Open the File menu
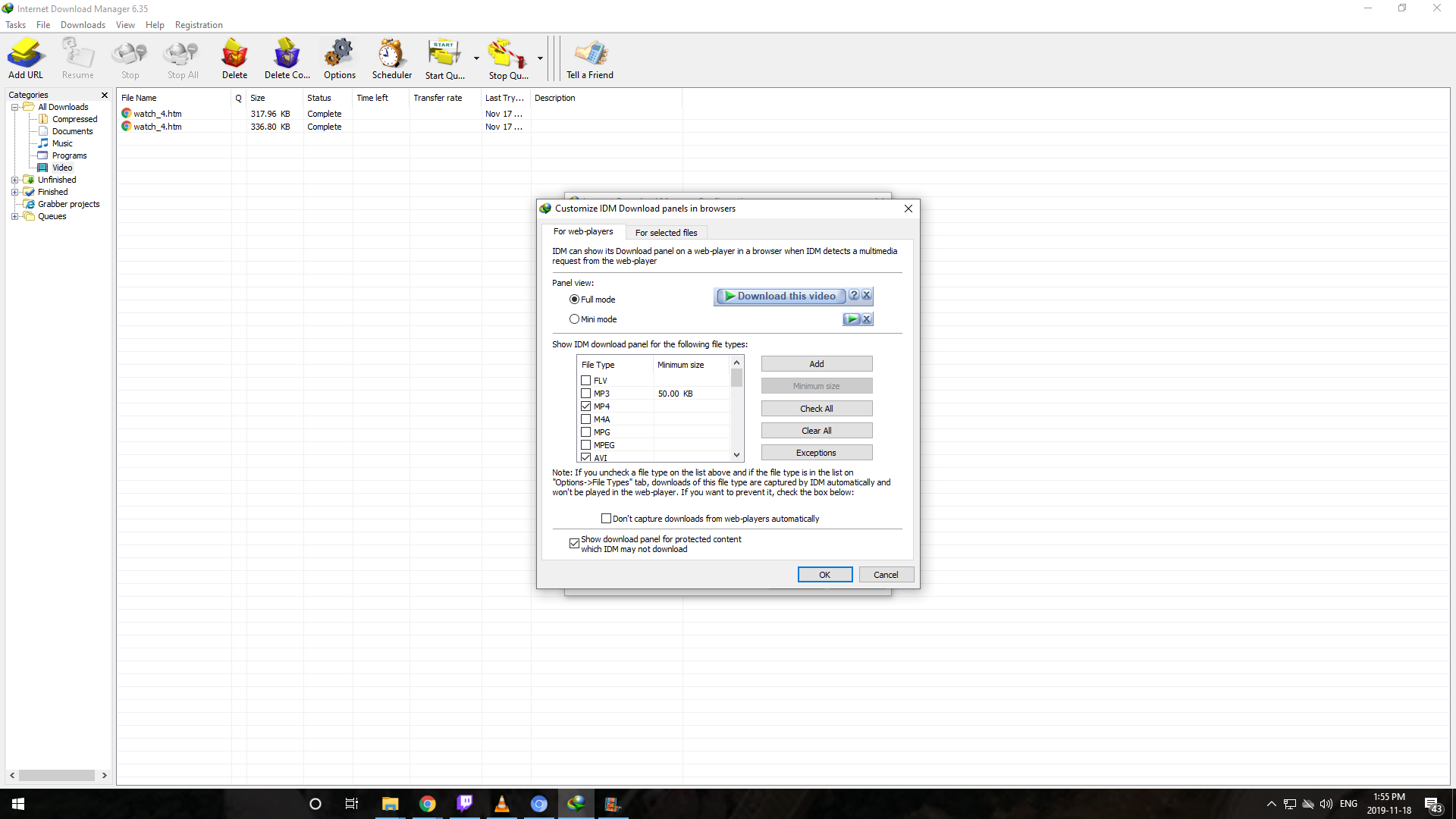Image resolution: width=1456 pixels, height=819 pixels. point(43,25)
